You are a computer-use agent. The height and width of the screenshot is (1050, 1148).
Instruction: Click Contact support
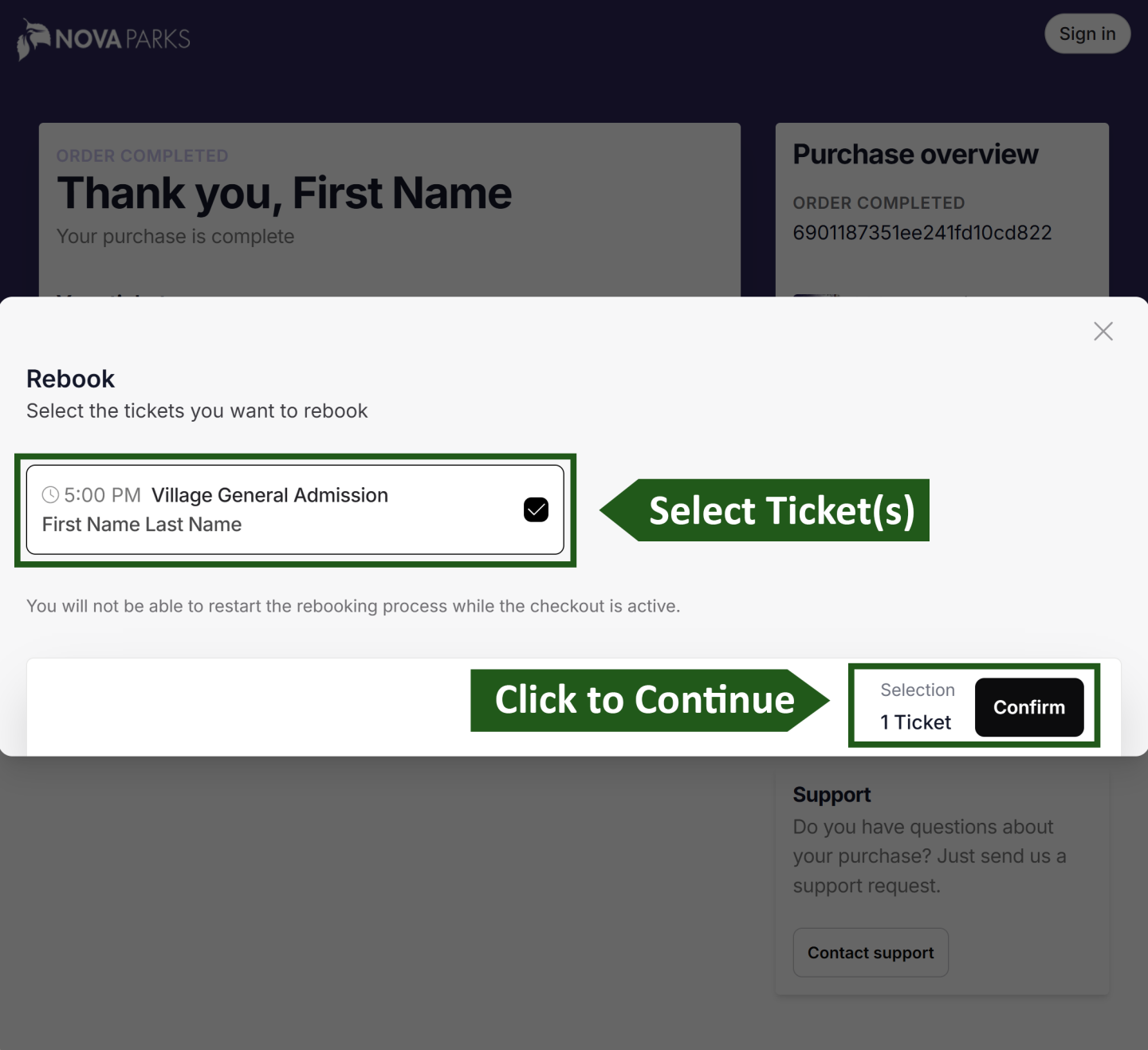point(870,952)
